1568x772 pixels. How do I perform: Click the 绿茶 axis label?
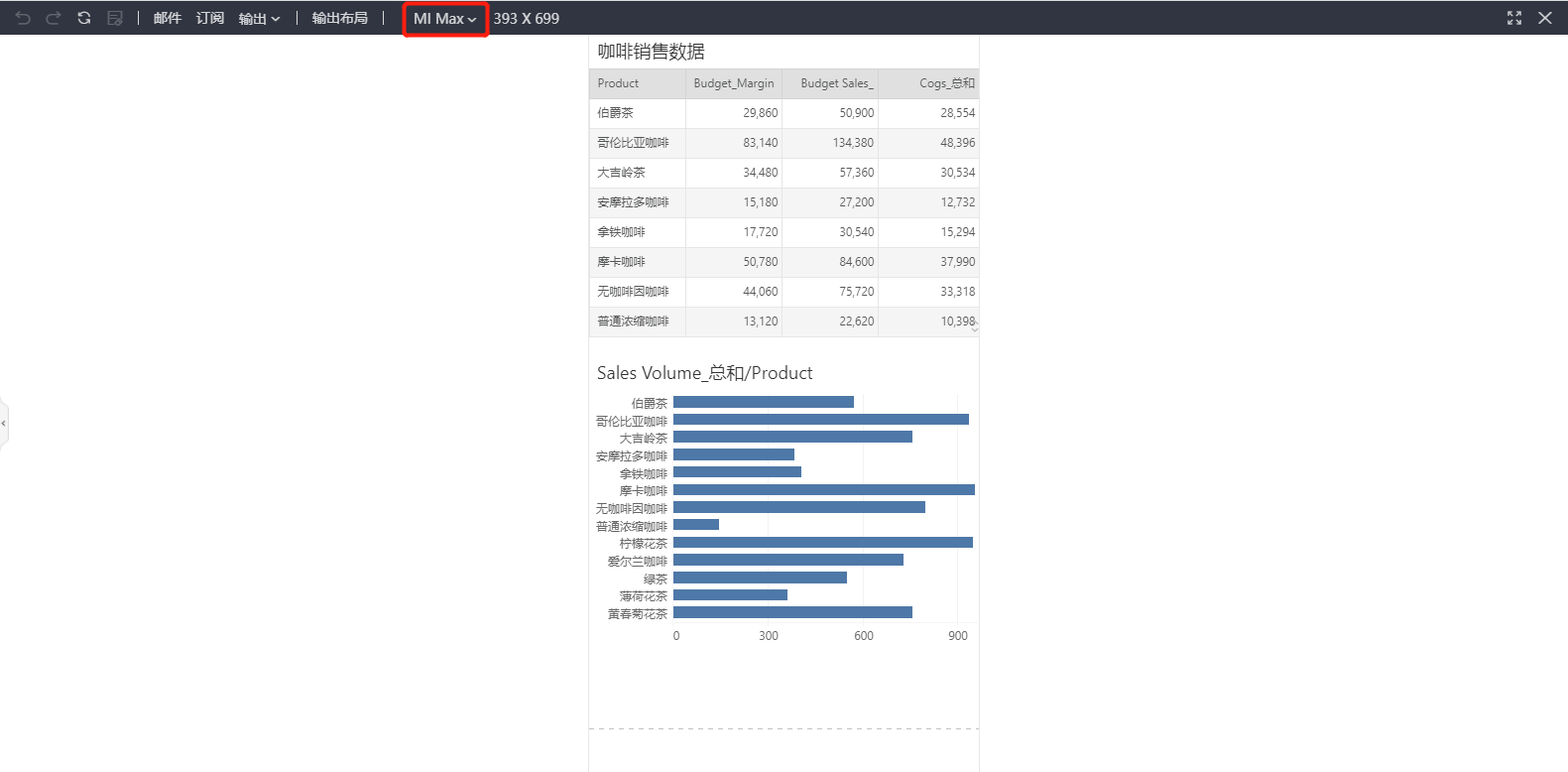(656, 579)
